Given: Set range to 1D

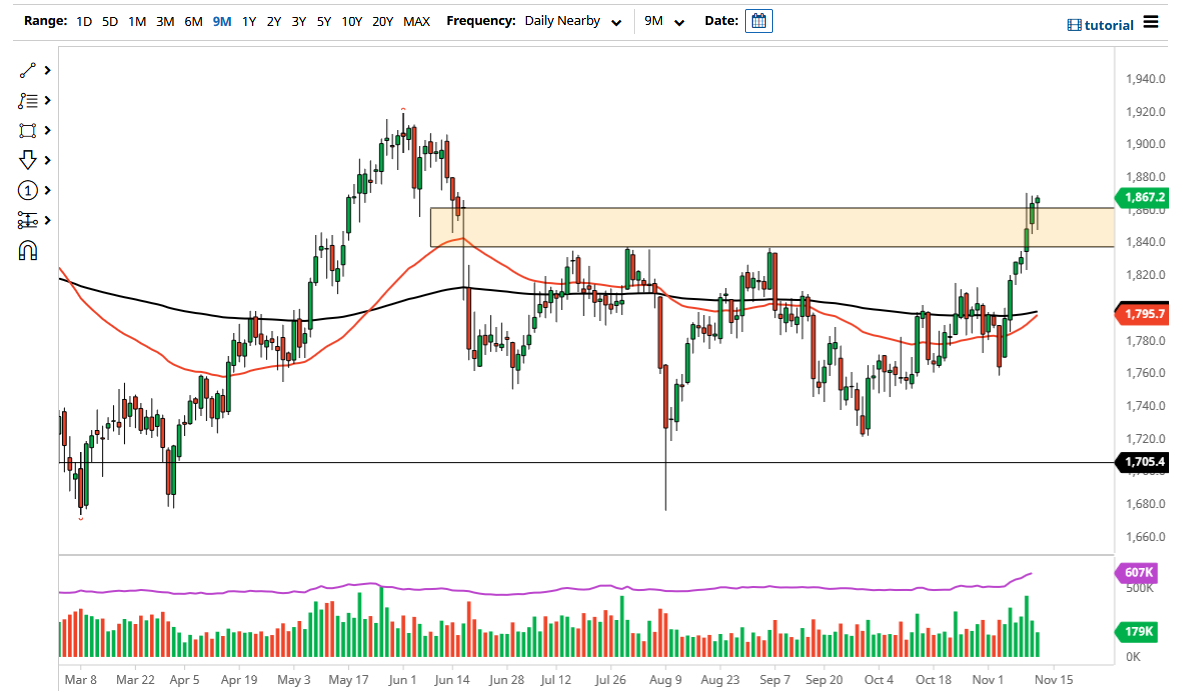Looking at the screenshot, I should click(84, 21).
